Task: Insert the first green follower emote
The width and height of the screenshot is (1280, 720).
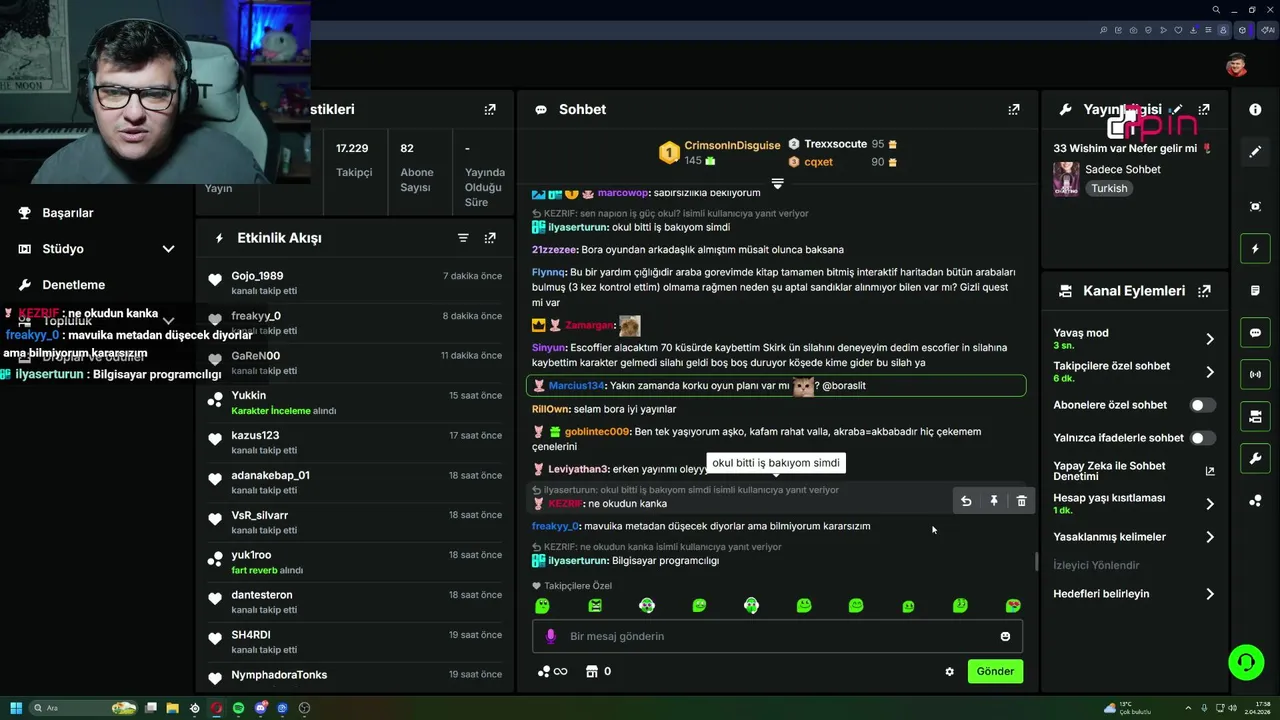Action: coord(542,606)
